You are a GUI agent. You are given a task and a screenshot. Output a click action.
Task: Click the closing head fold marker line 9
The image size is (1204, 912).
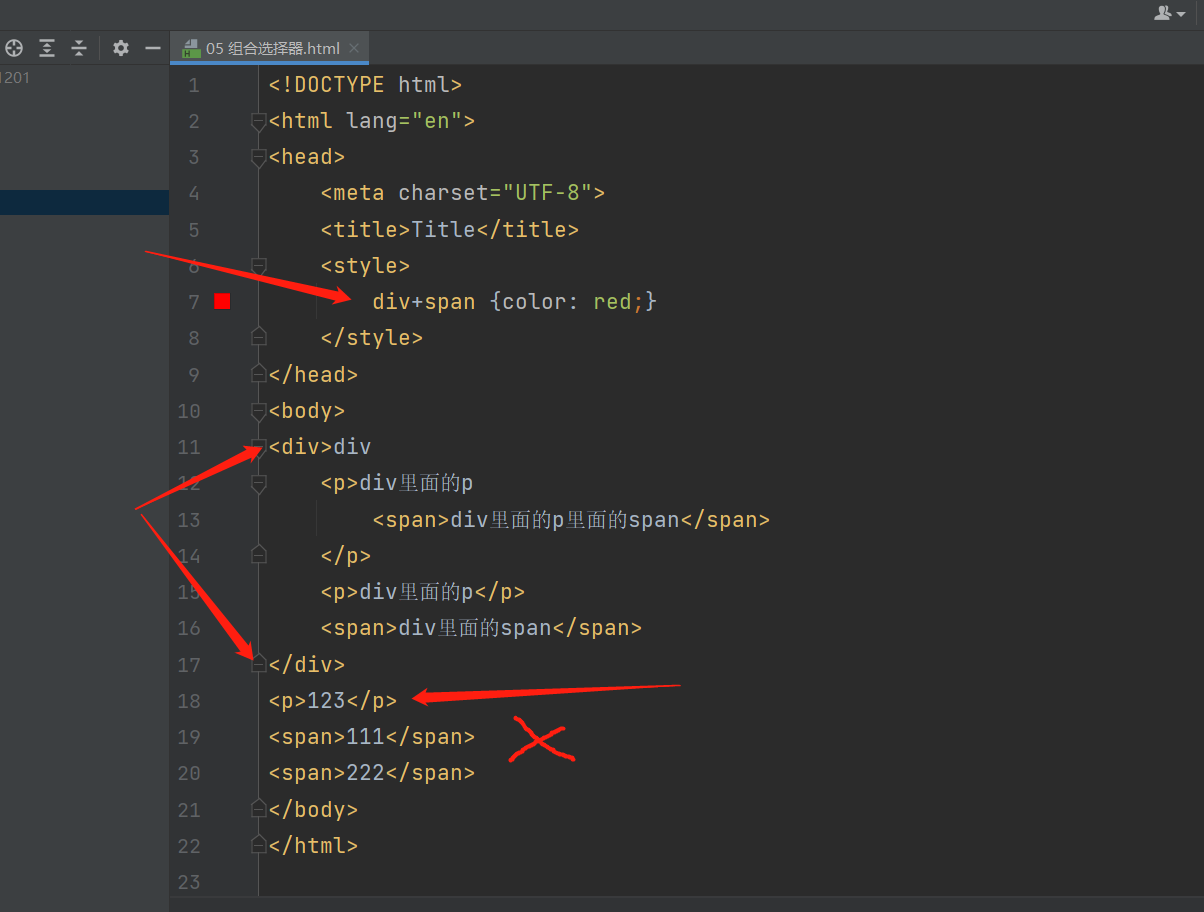(x=258, y=373)
